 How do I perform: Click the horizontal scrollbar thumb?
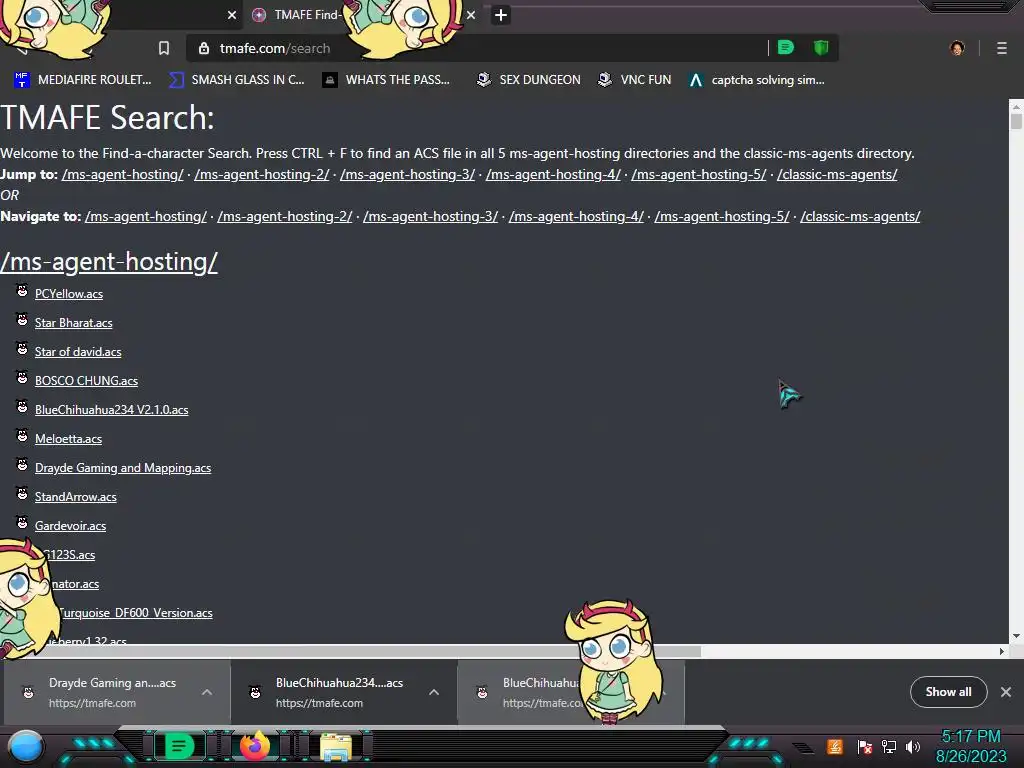(x=351, y=651)
